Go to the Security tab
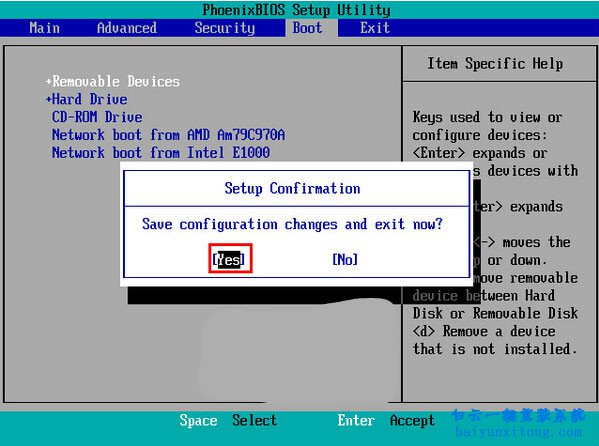Screen dimensions: 599x446 (x=225, y=28)
